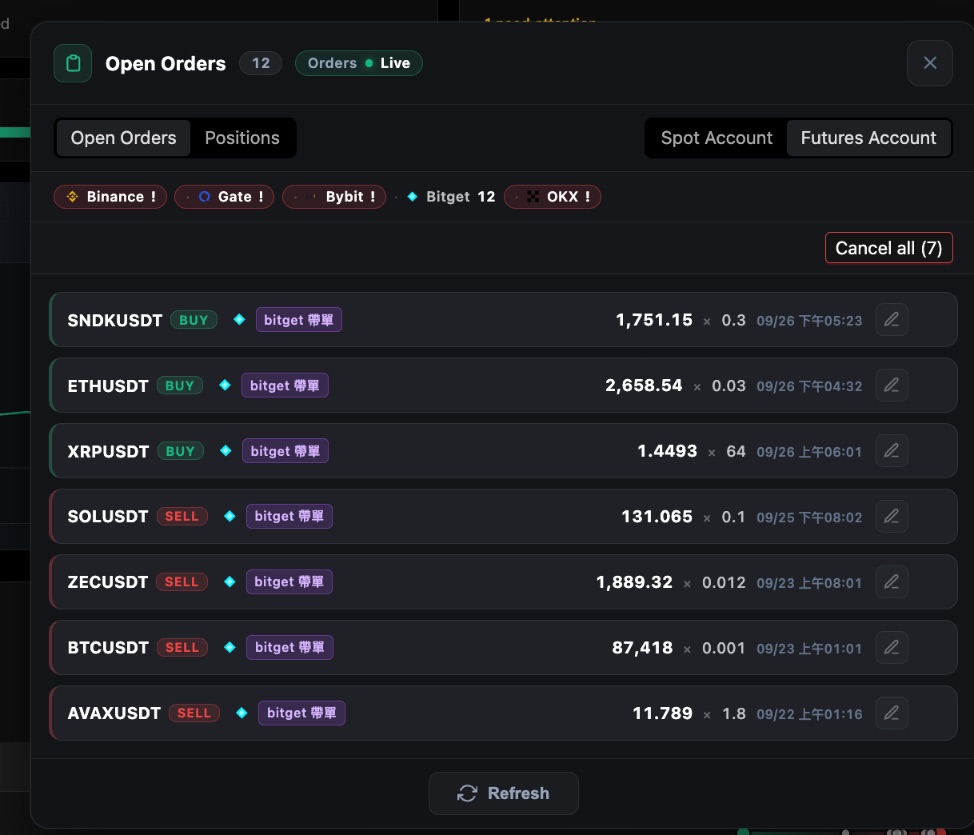Image resolution: width=974 pixels, height=835 pixels.
Task: Click the Bitget diamond icon in ZECUSDT row
Action: pyautogui.click(x=229, y=582)
